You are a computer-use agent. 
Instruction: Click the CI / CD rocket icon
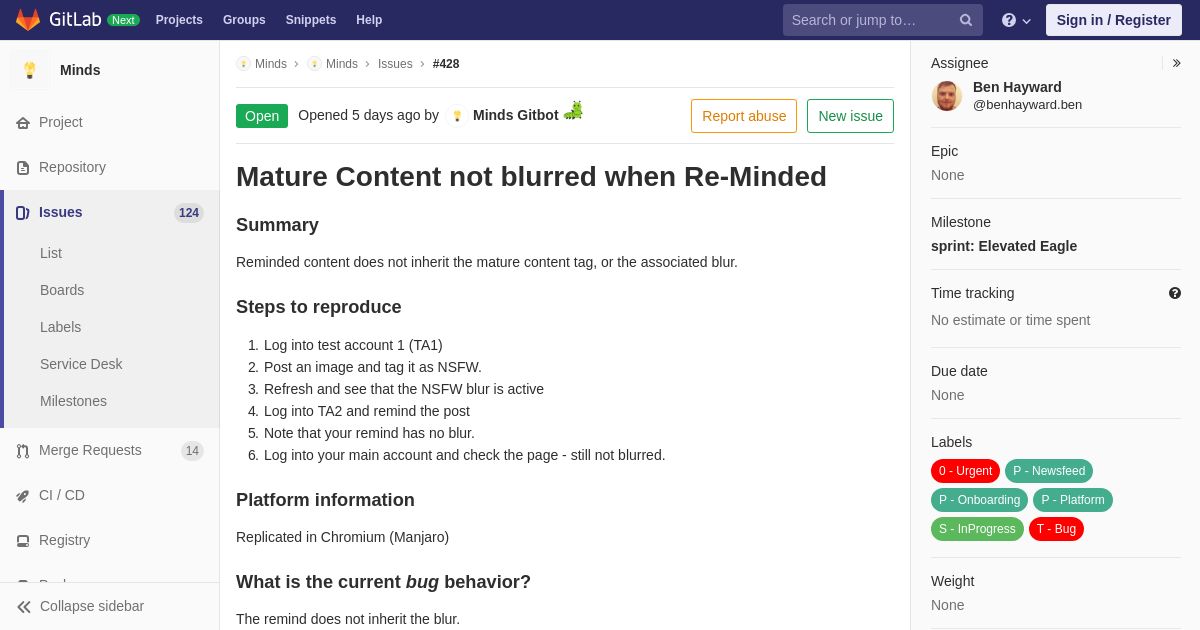(23, 496)
